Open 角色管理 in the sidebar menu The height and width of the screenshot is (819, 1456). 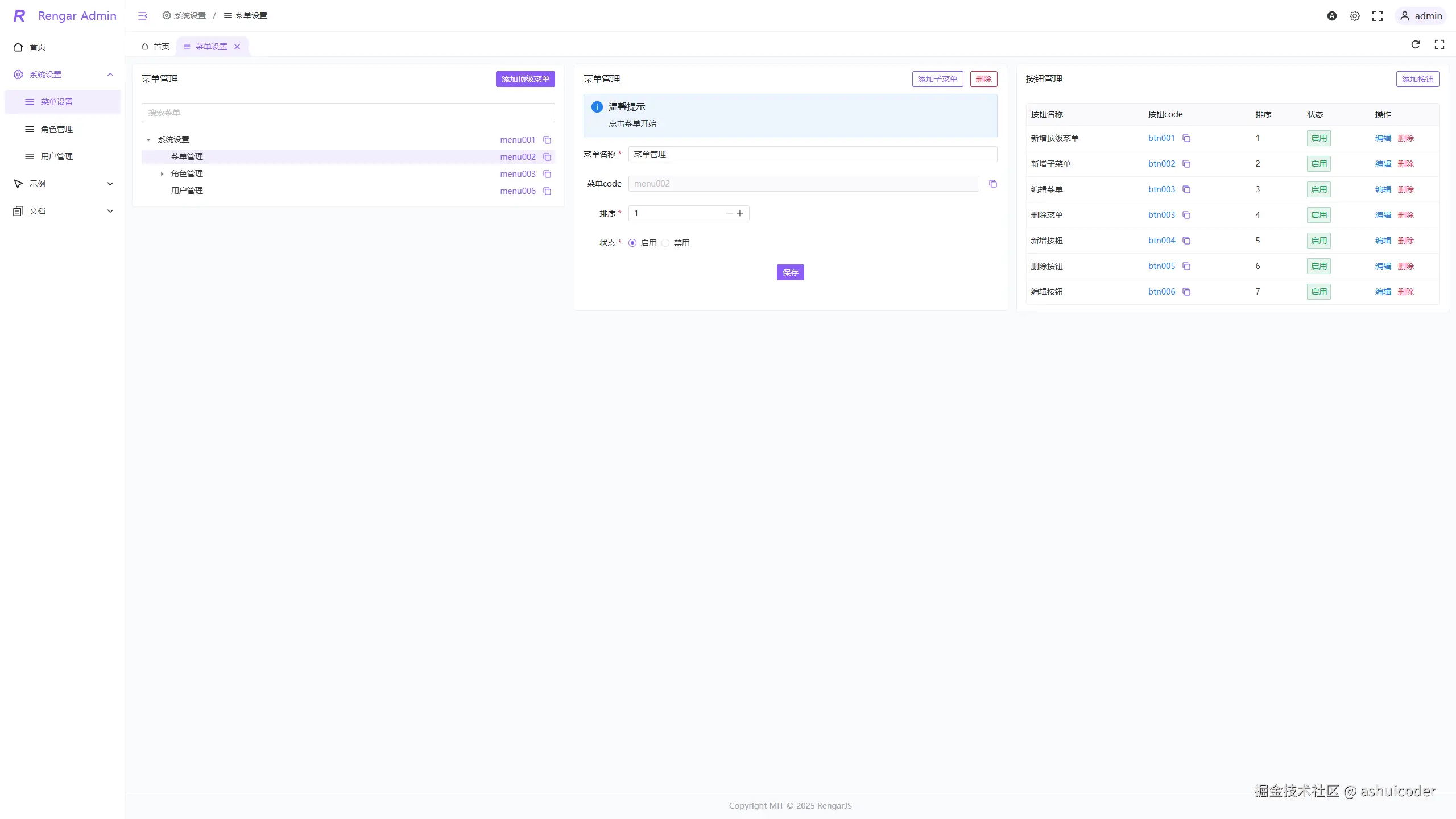click(57, 129)
